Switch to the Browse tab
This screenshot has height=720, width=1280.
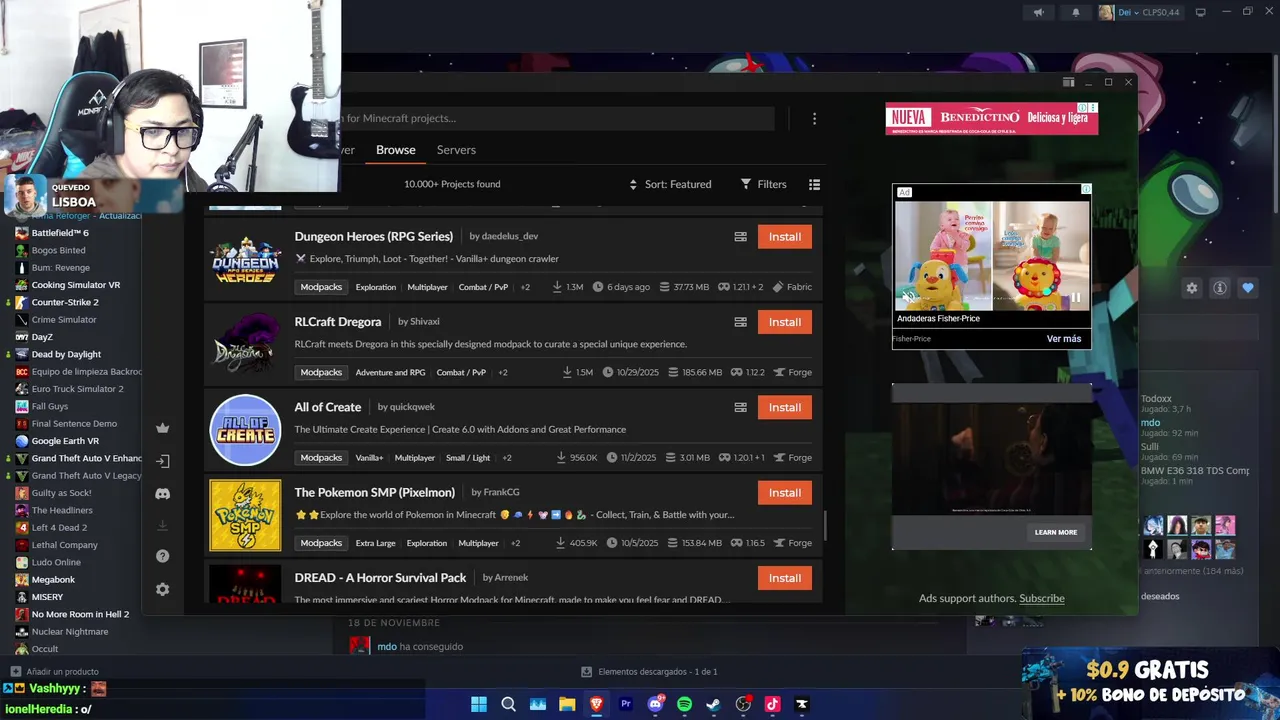coord(396,150)
